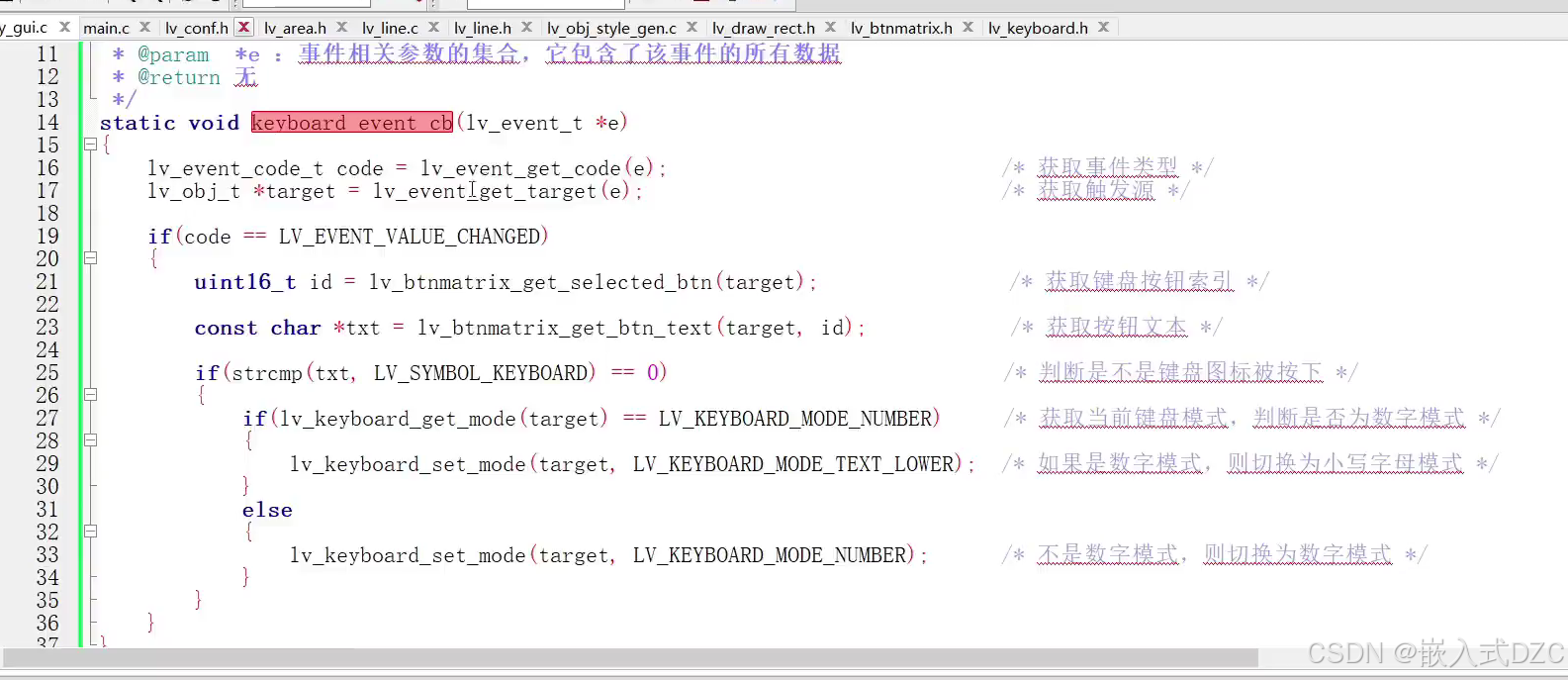Image resolution: width=1568 pixels, height=680 pixels.
Task: Close the main.c tab
Action: 144,28
